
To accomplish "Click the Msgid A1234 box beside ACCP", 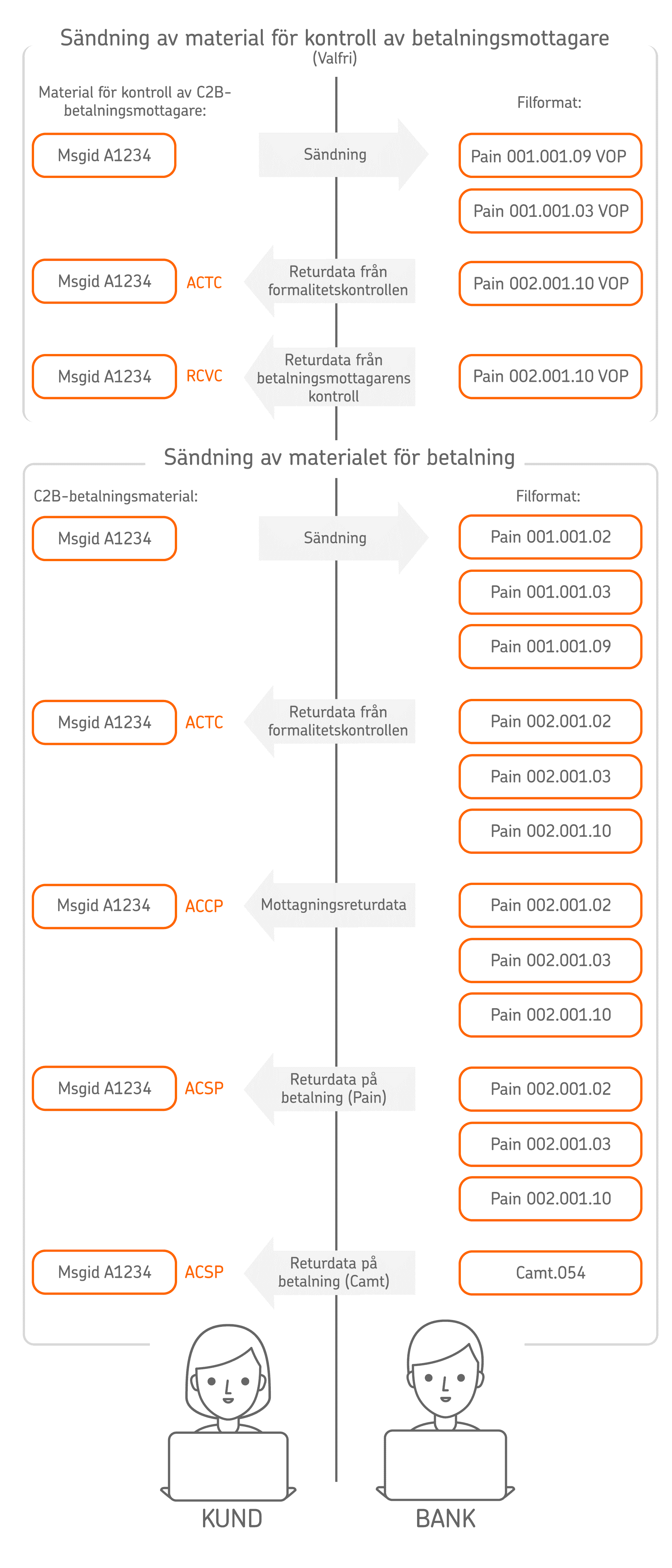I will coord(104,906).
